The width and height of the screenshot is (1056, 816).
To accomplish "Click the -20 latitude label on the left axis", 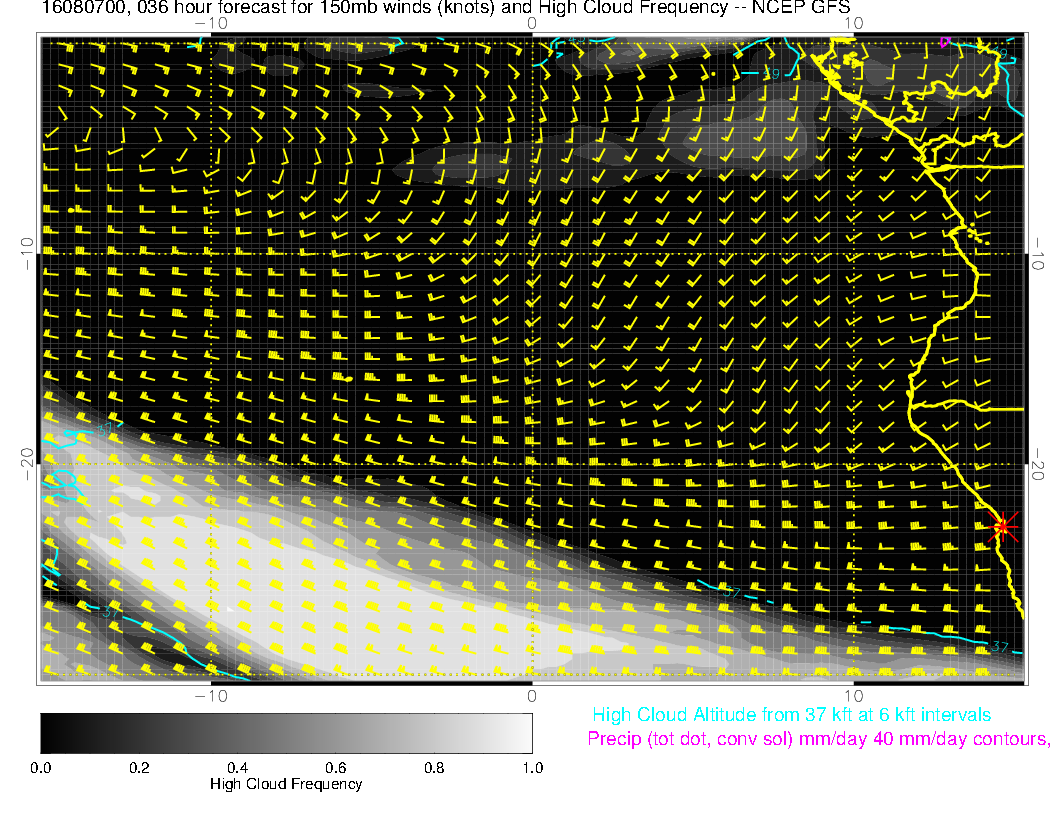I will (x=28, y=464).
